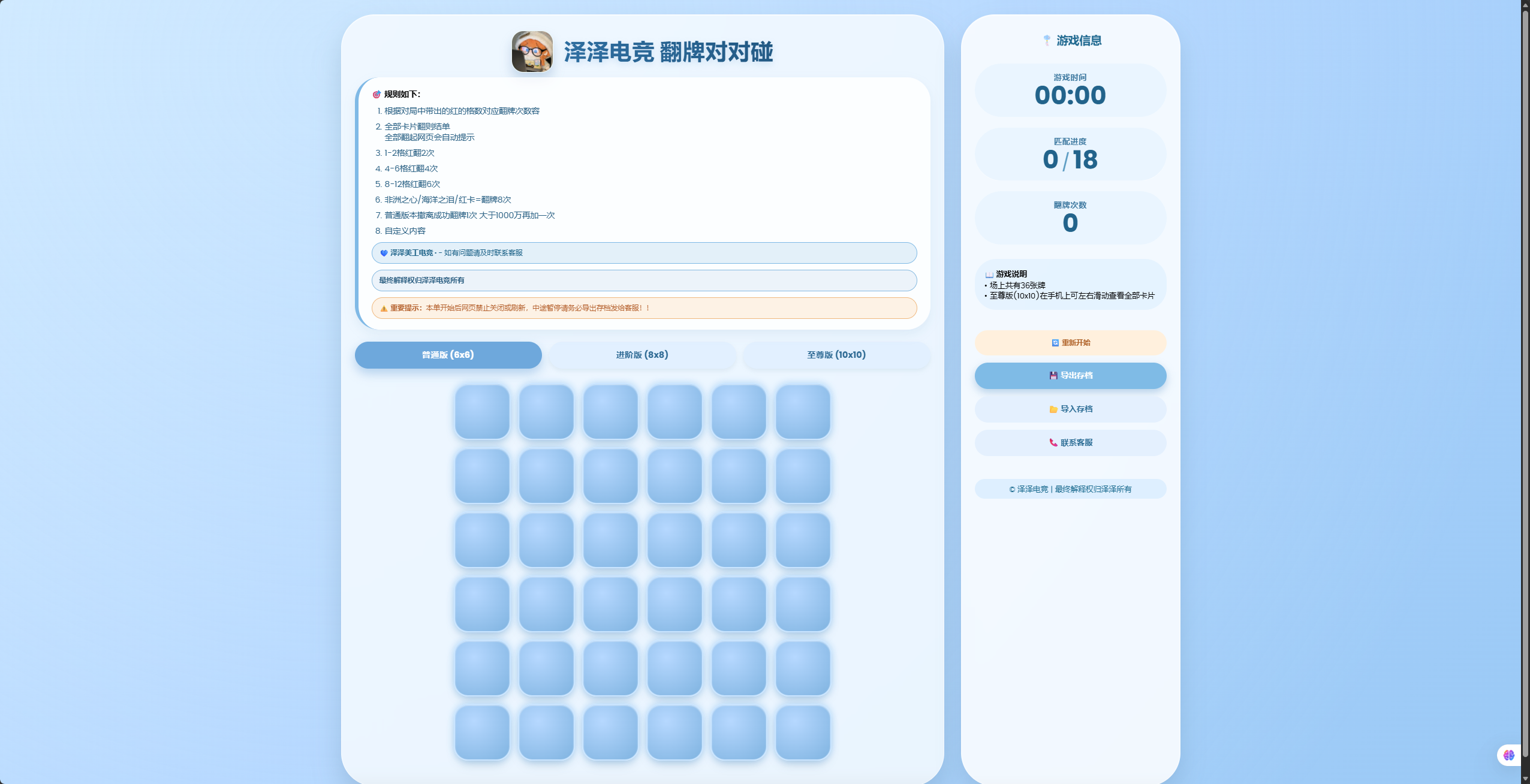The image size is (1530, 784).
Task: Flip the first card in the bottom row
Action: pyautogui.click(x=482, y=732)
